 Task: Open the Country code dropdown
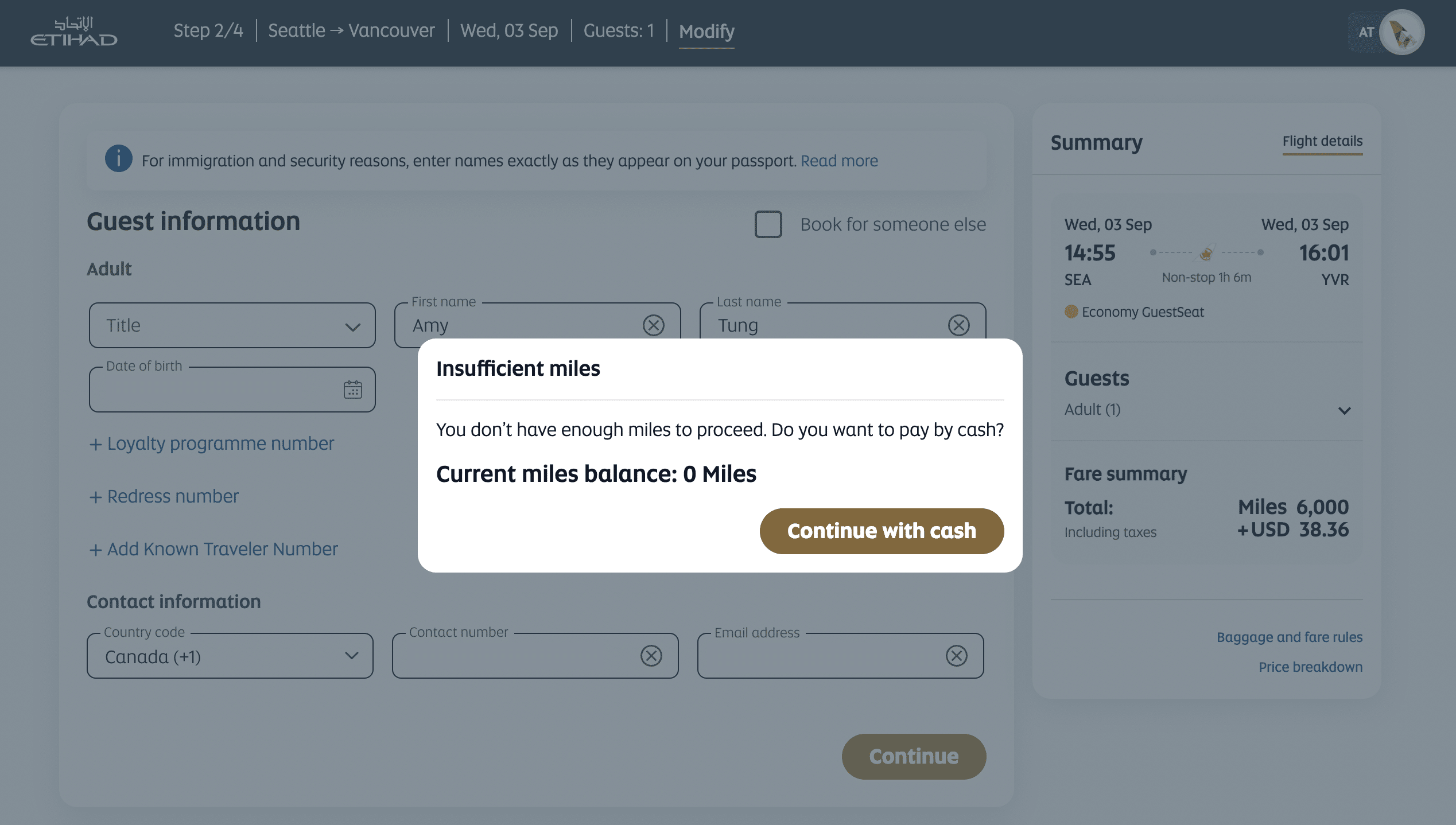[x=230, y=656]
